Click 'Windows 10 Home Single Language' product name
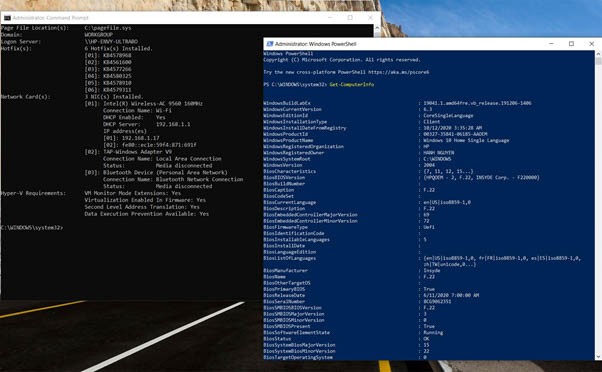Viewport: 602px width, 372px height. pyautogui.click(x=466, y=140)
